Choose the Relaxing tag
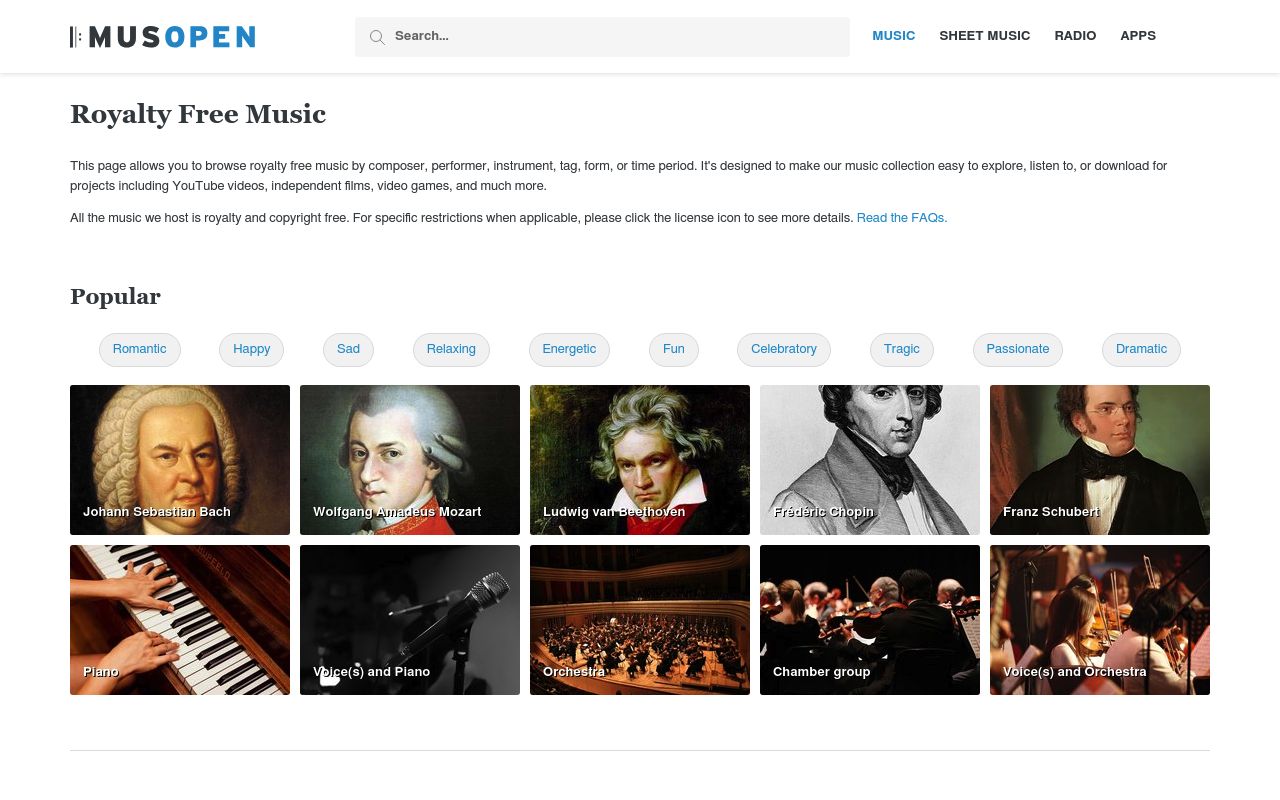The height and width of the screenshot is (800, 1280). (x=451, y=350)
